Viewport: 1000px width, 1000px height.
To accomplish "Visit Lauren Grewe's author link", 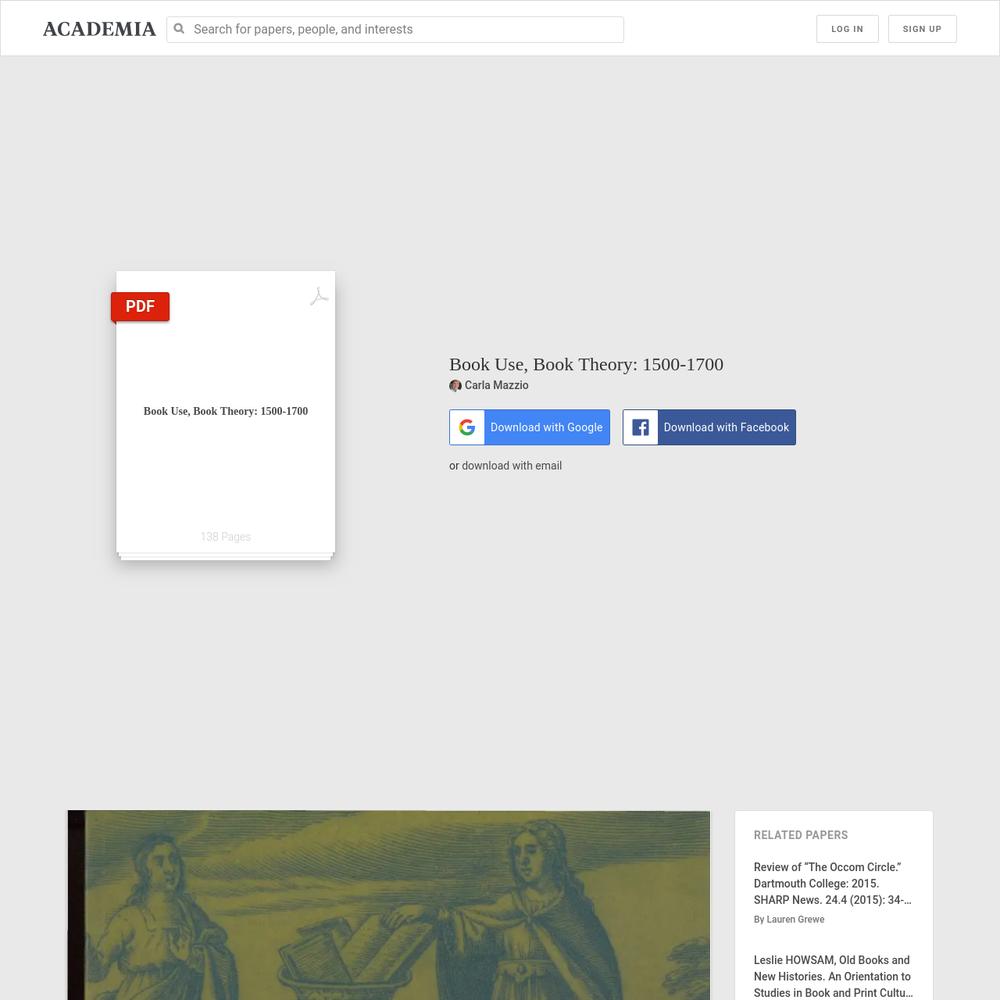I will tap(789, 919).
